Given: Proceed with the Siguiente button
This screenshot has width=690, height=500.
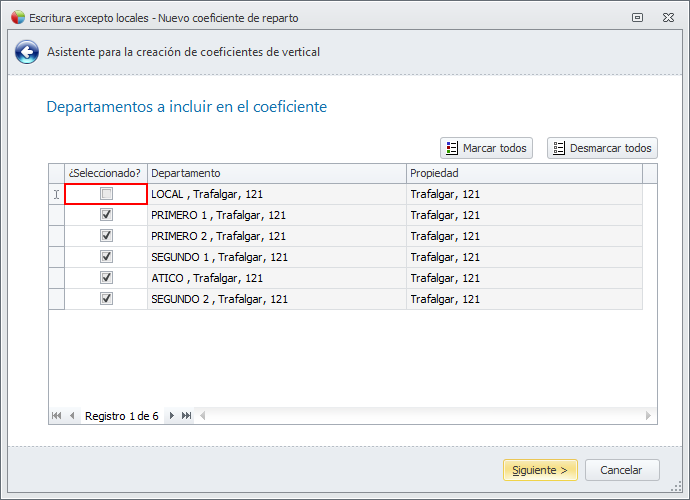Looking at the screenshot, I should click(x=540, y=470).
